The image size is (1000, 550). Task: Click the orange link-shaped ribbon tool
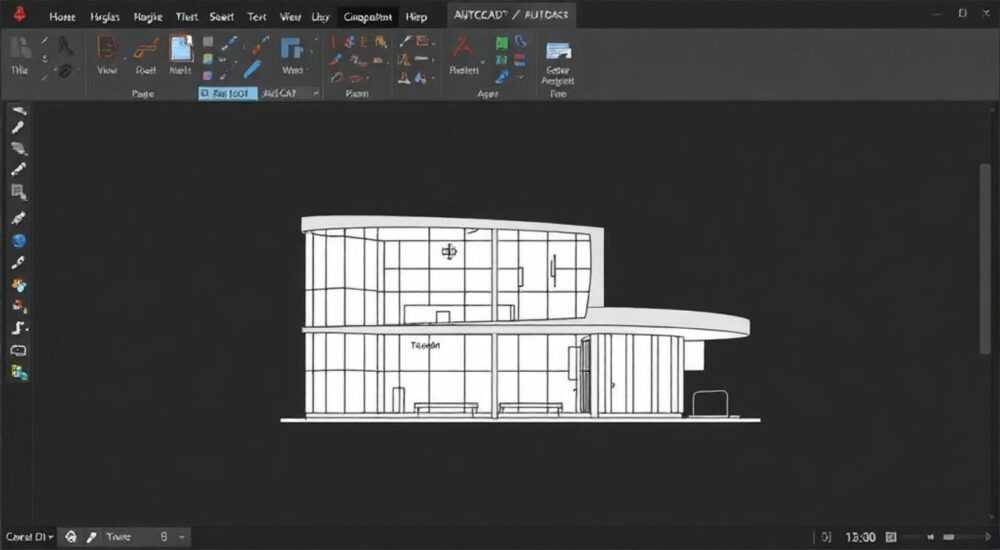146,48
